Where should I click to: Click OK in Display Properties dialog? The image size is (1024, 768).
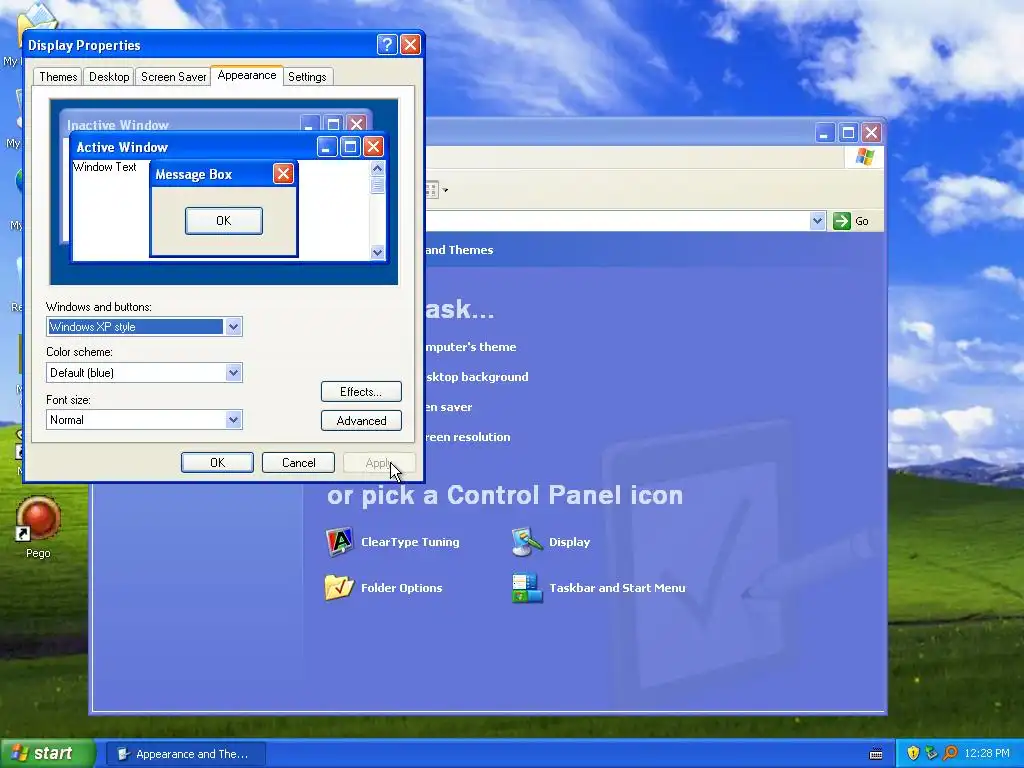coord(217,462)
